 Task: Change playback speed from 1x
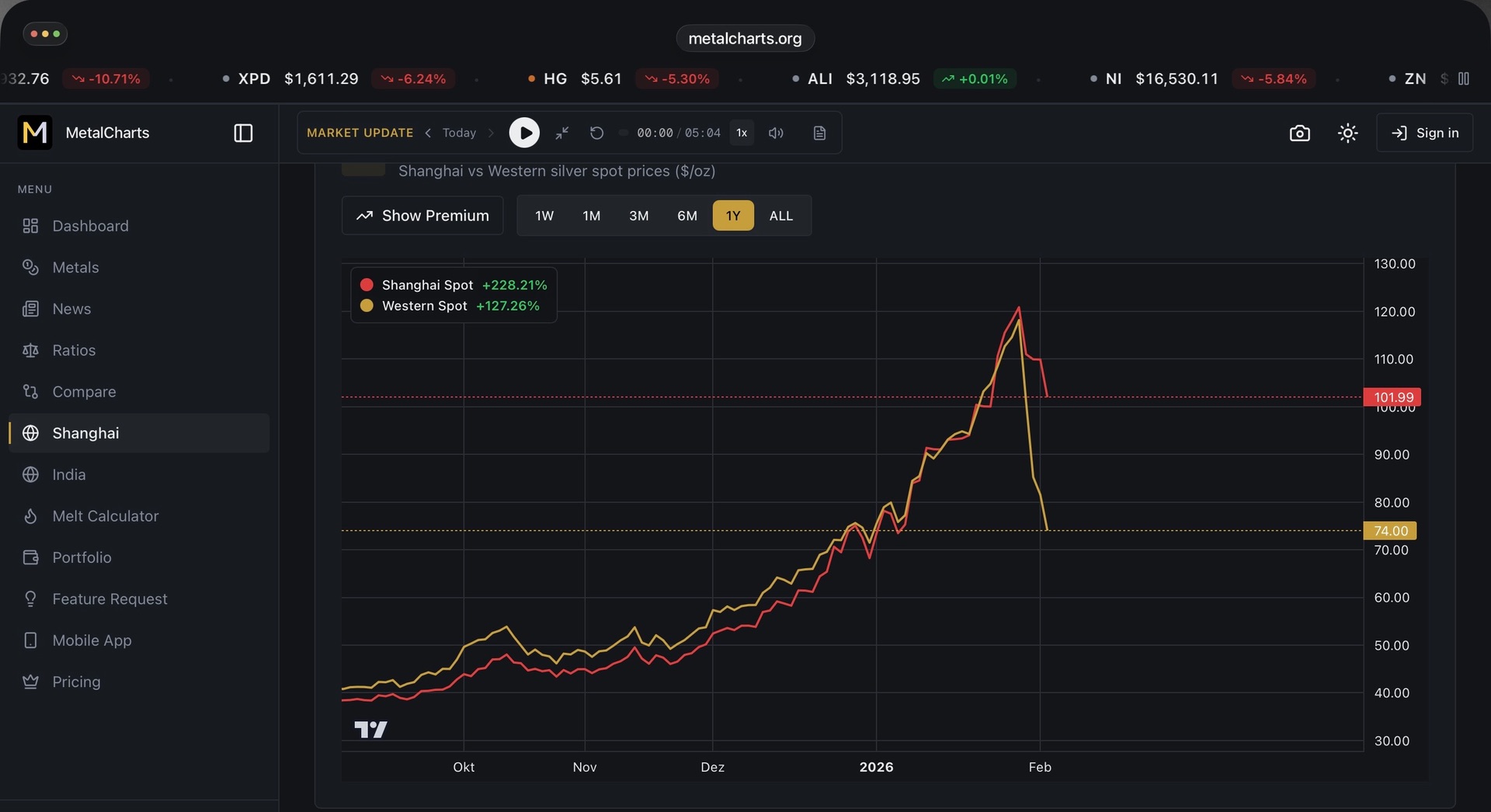click(742, 133)
